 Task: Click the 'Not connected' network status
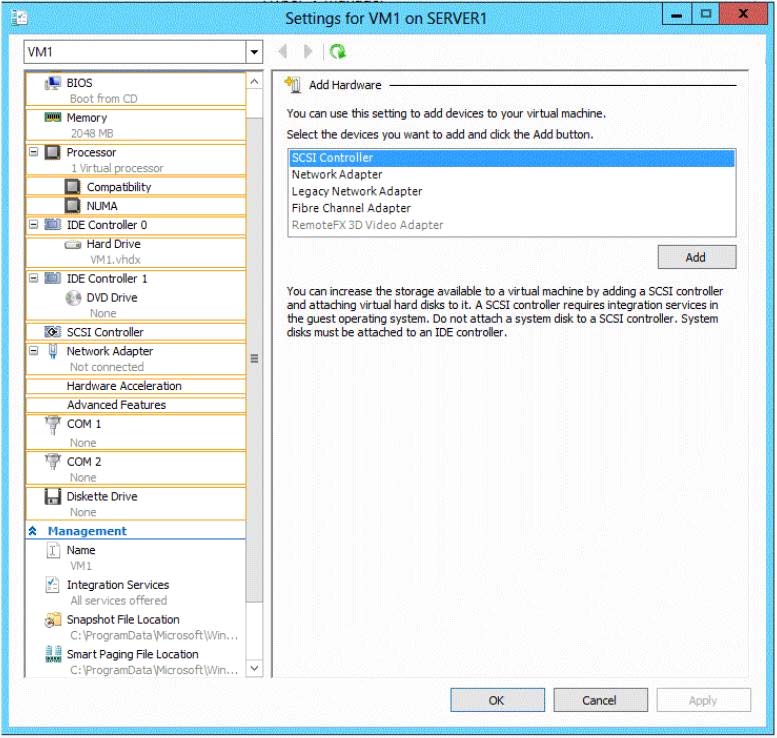pyautogui.click(x=107, y=367)
